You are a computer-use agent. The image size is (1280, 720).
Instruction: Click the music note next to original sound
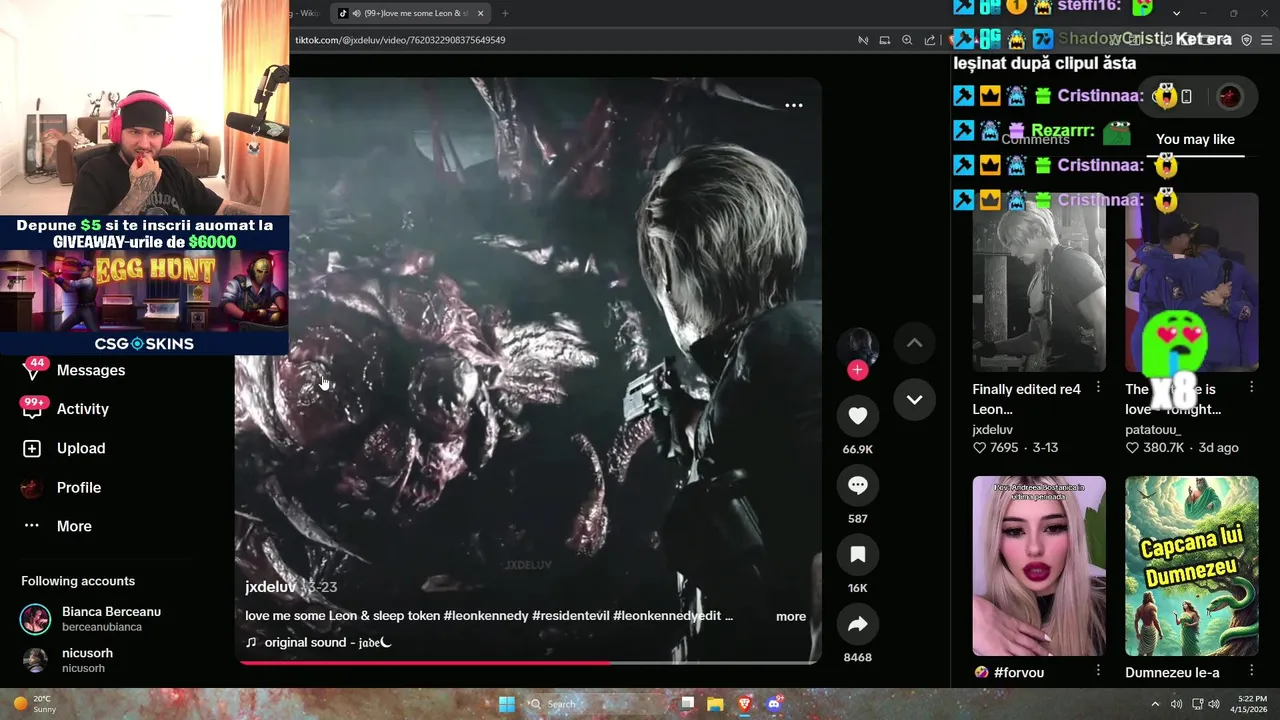click(251, 642)
